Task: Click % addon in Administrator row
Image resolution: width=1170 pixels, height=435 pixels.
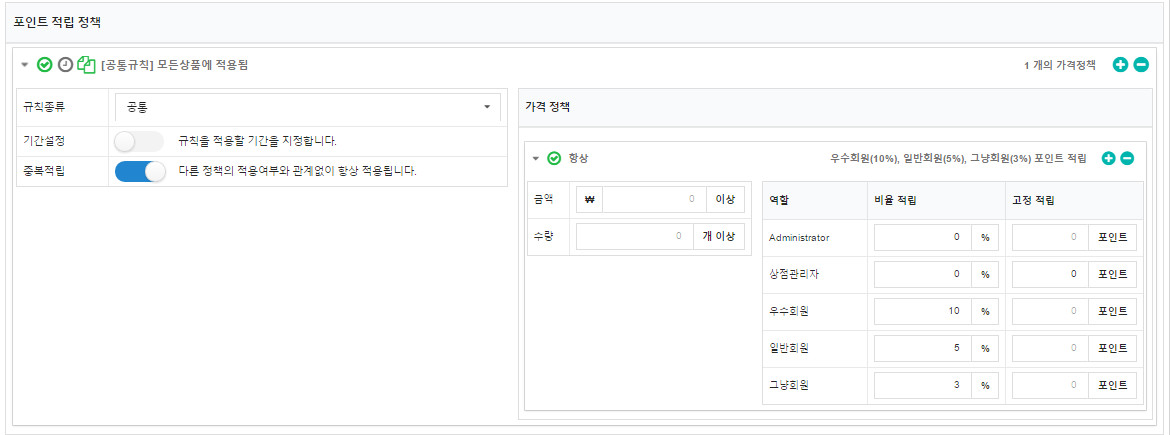Action: click(x=985, y=237)
